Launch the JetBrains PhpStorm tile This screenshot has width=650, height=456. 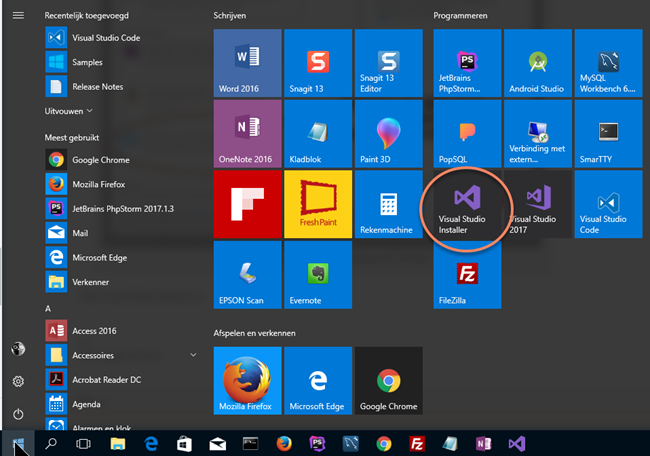click(467, 63)
